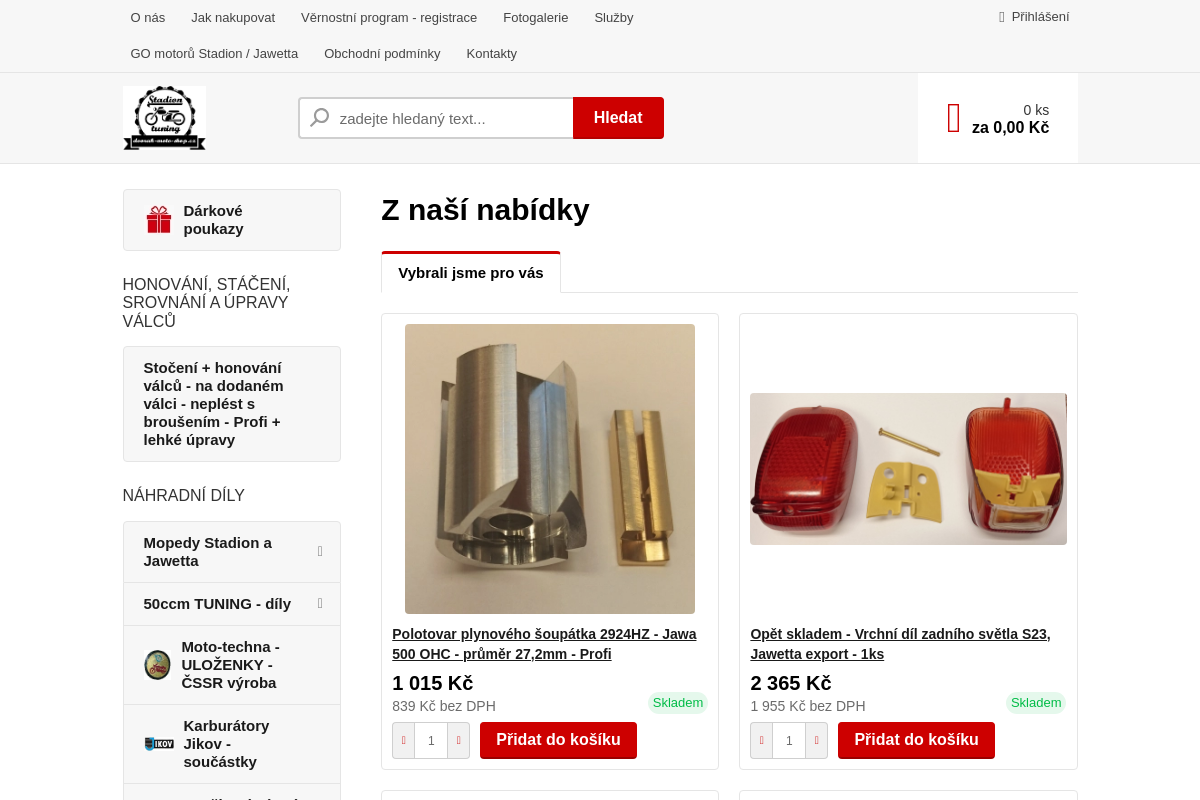
Task: Select the Vybrali jsme pro vás tab
Action: (471, 272)
